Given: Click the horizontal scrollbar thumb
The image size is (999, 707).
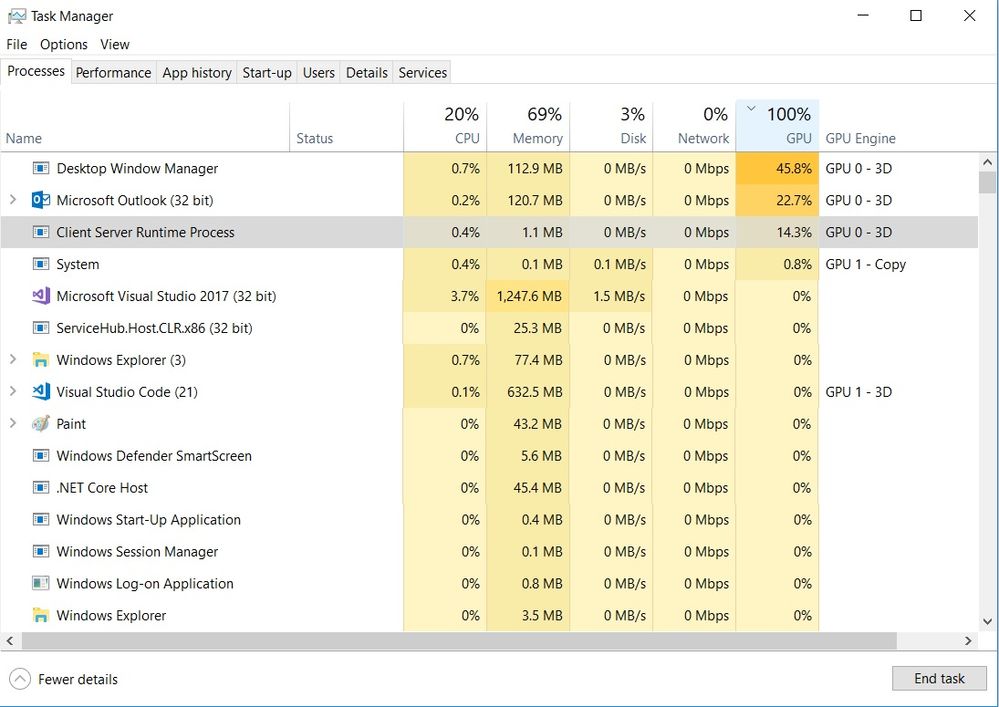Looking at the screenshot, I should pyautogui.click(x=459, y=641).
